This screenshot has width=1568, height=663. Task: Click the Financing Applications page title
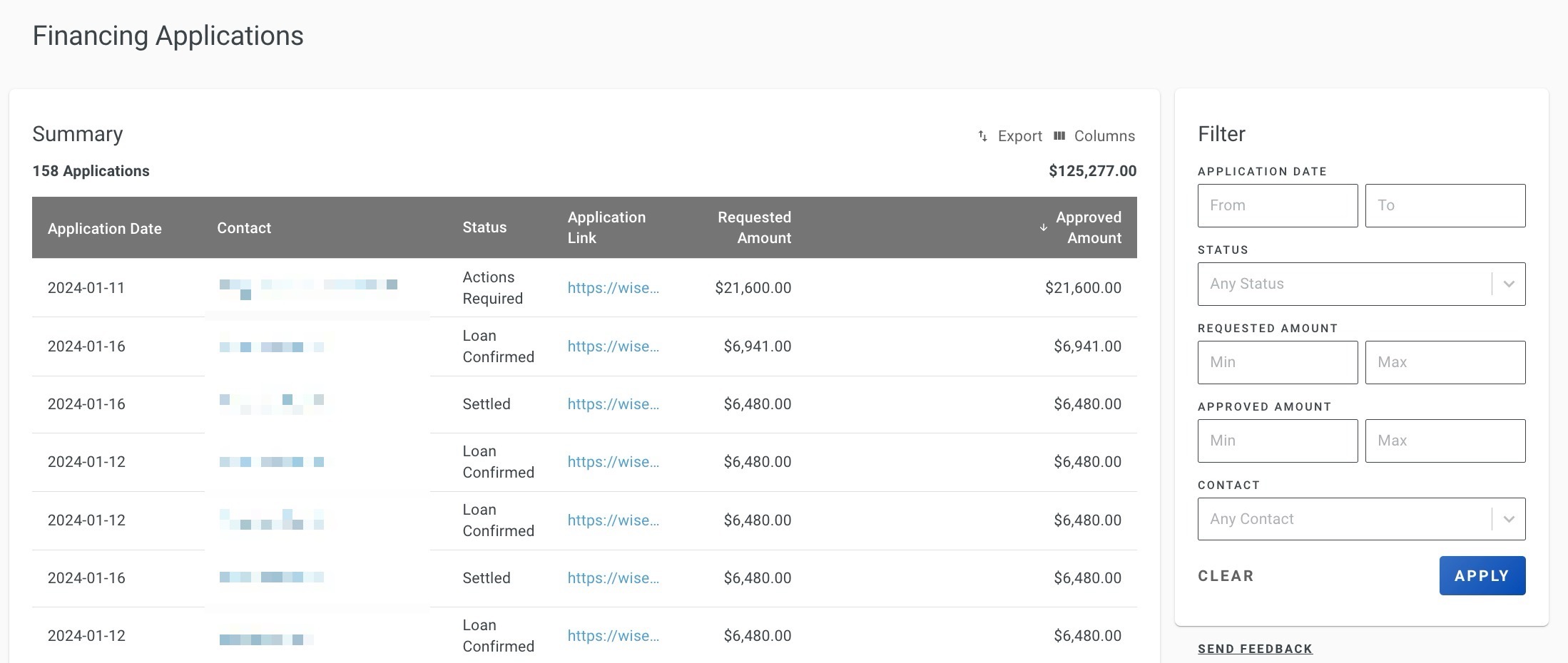(x=168, y=36)
